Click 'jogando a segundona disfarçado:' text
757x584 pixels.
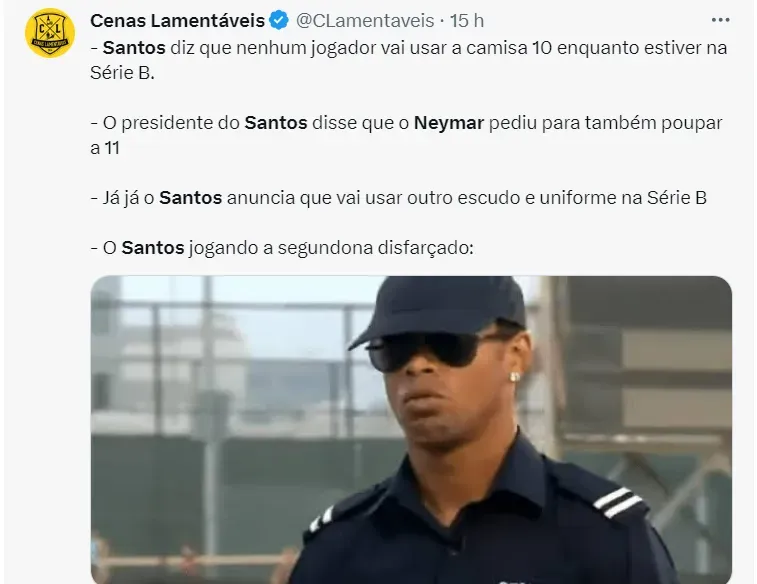(x=331, y=248)
